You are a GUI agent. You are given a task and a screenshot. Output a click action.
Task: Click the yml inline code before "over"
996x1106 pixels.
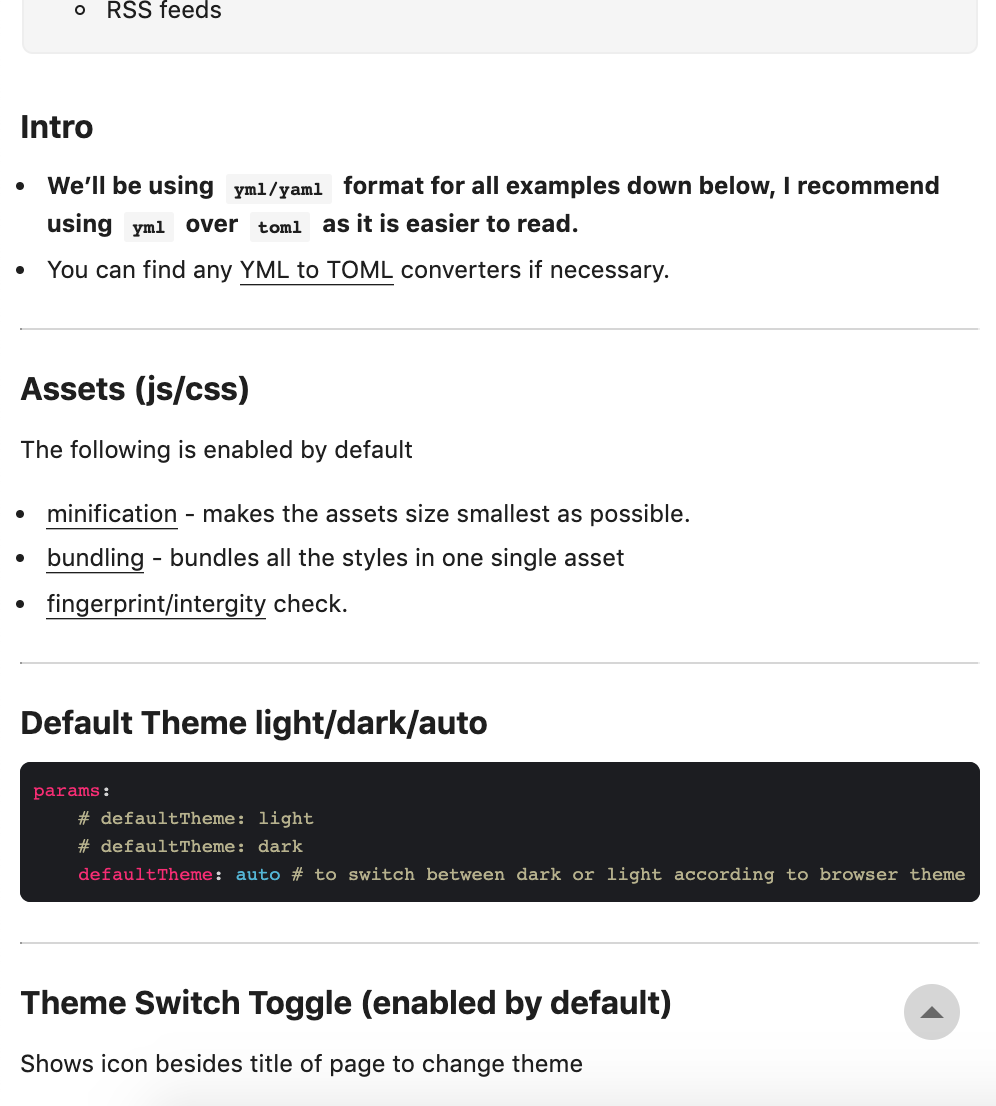(x=148, y=226)
